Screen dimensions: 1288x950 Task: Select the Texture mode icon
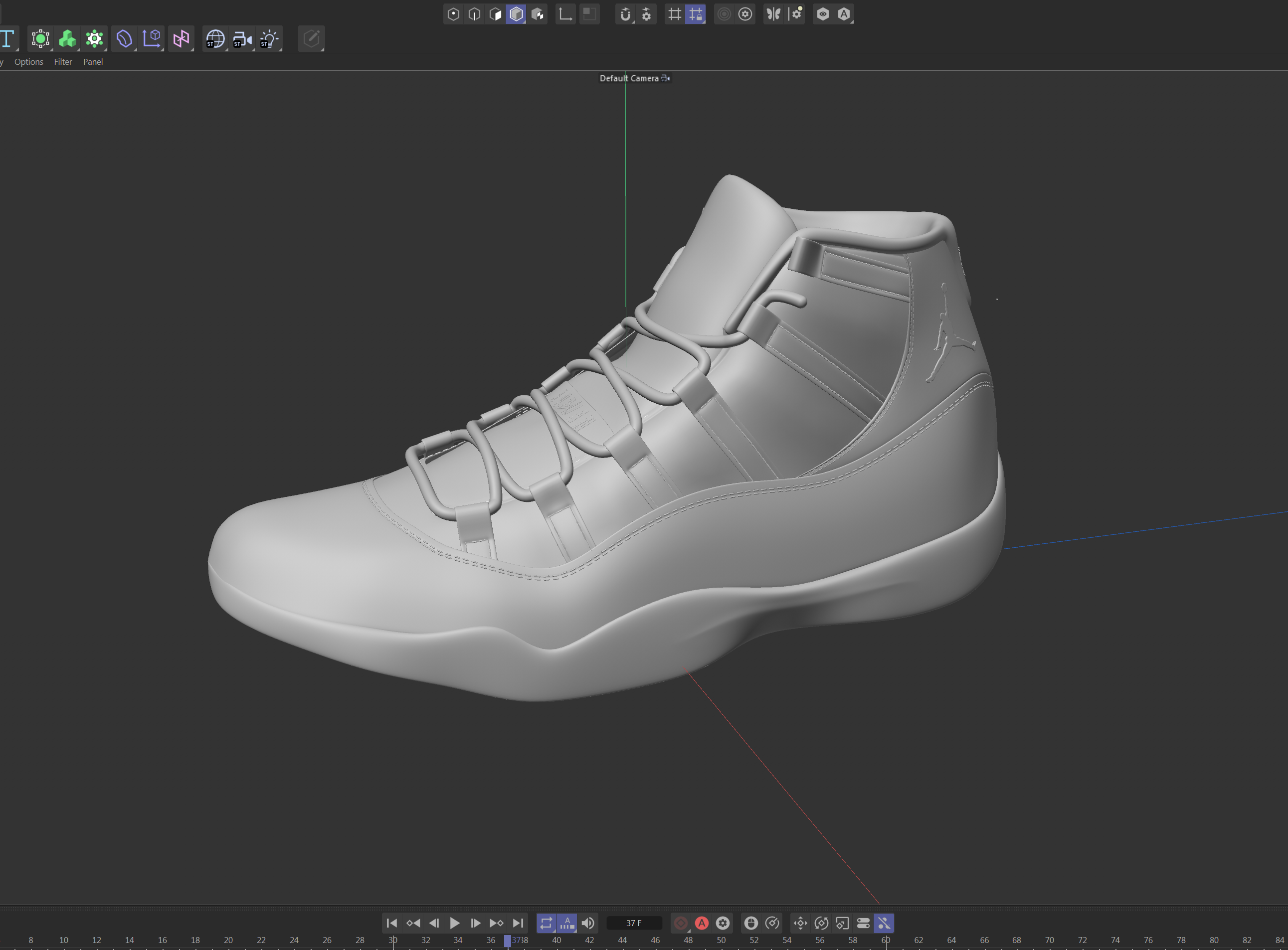click(538, 14)
